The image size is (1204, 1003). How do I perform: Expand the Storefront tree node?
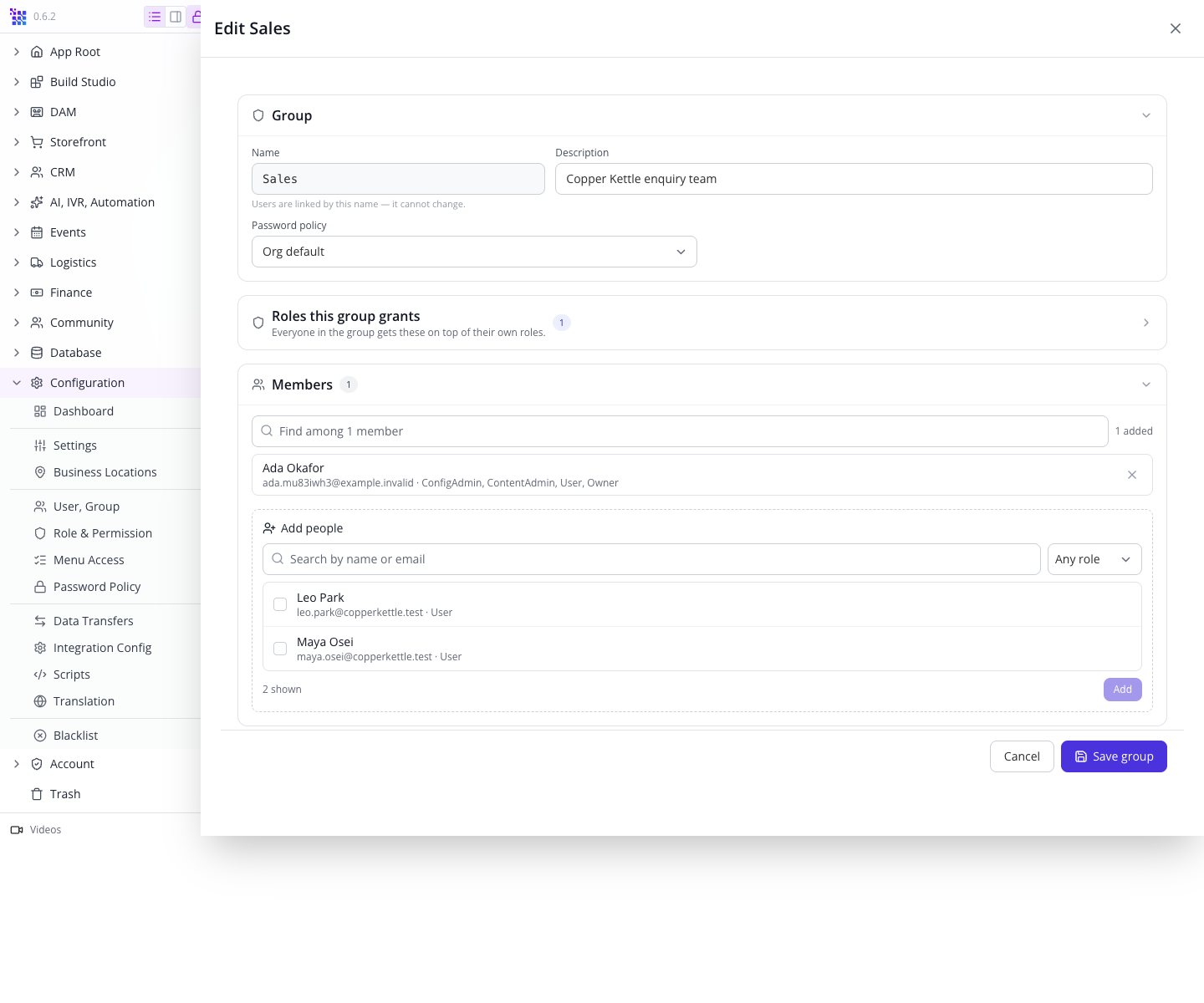17,142
